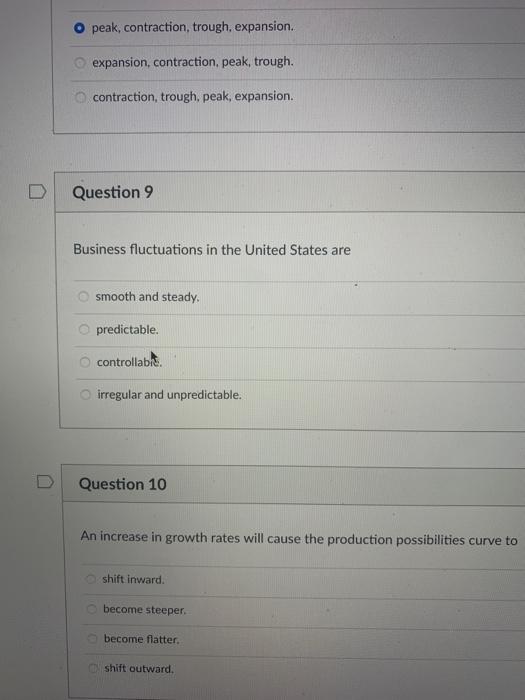
Task: Flag Question 9 with the bookmark icon
Action: pyautogui.click(x=38, y=192)
